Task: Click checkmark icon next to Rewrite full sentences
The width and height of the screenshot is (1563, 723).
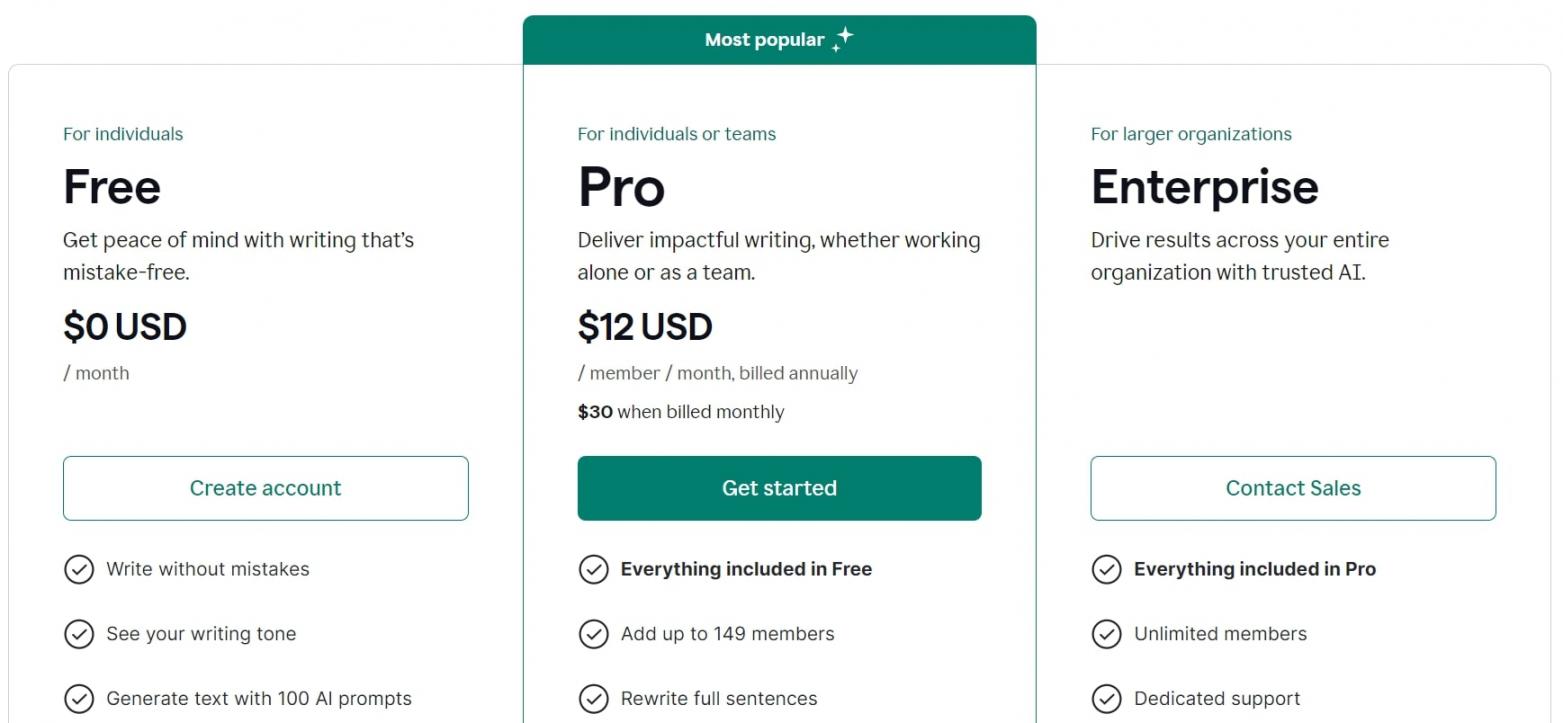Action: [593, 699]
